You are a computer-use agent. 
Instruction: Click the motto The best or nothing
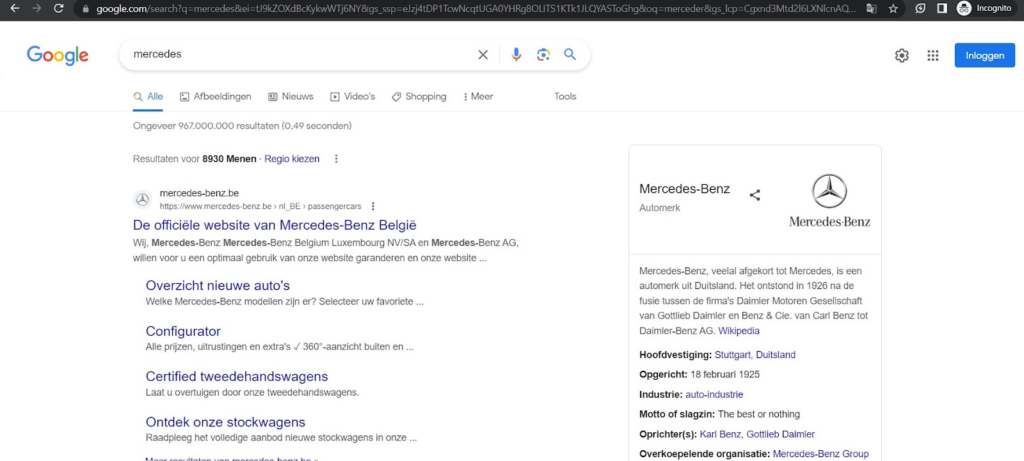click(759, 414)
